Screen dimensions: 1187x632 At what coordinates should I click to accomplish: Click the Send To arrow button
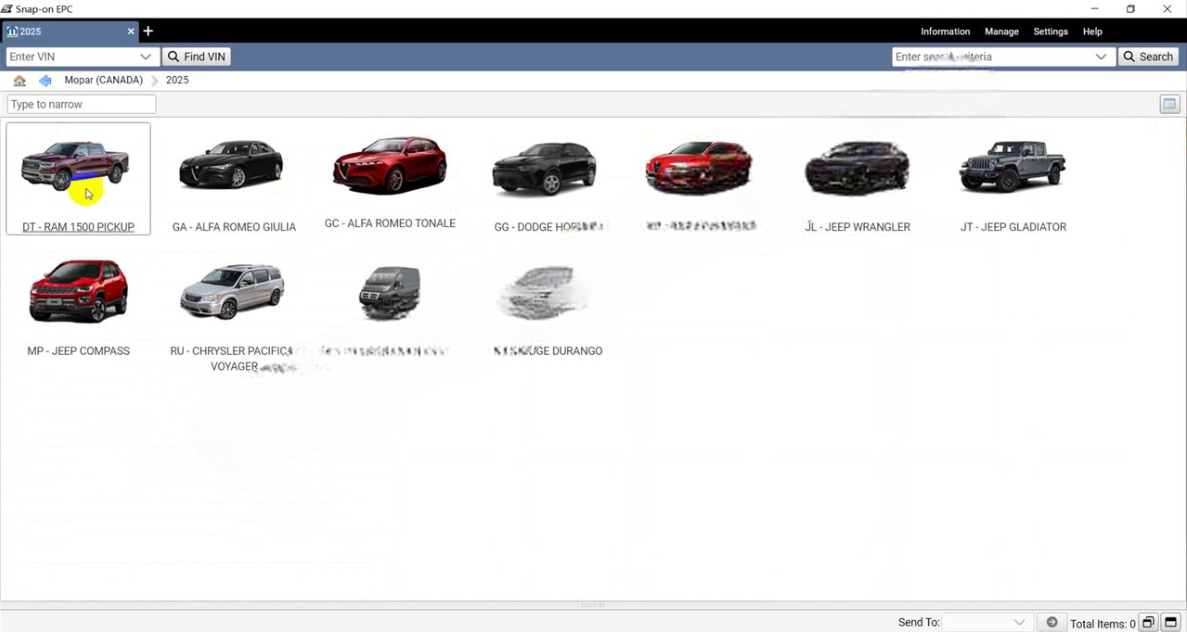[1051, 622]
